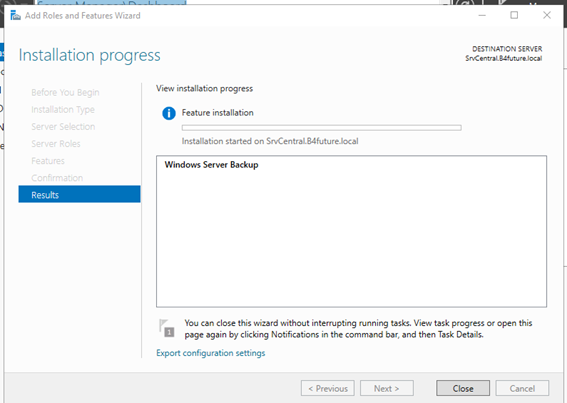
Task: Select the Installation Type step
Action: click(x=63, y=110)
